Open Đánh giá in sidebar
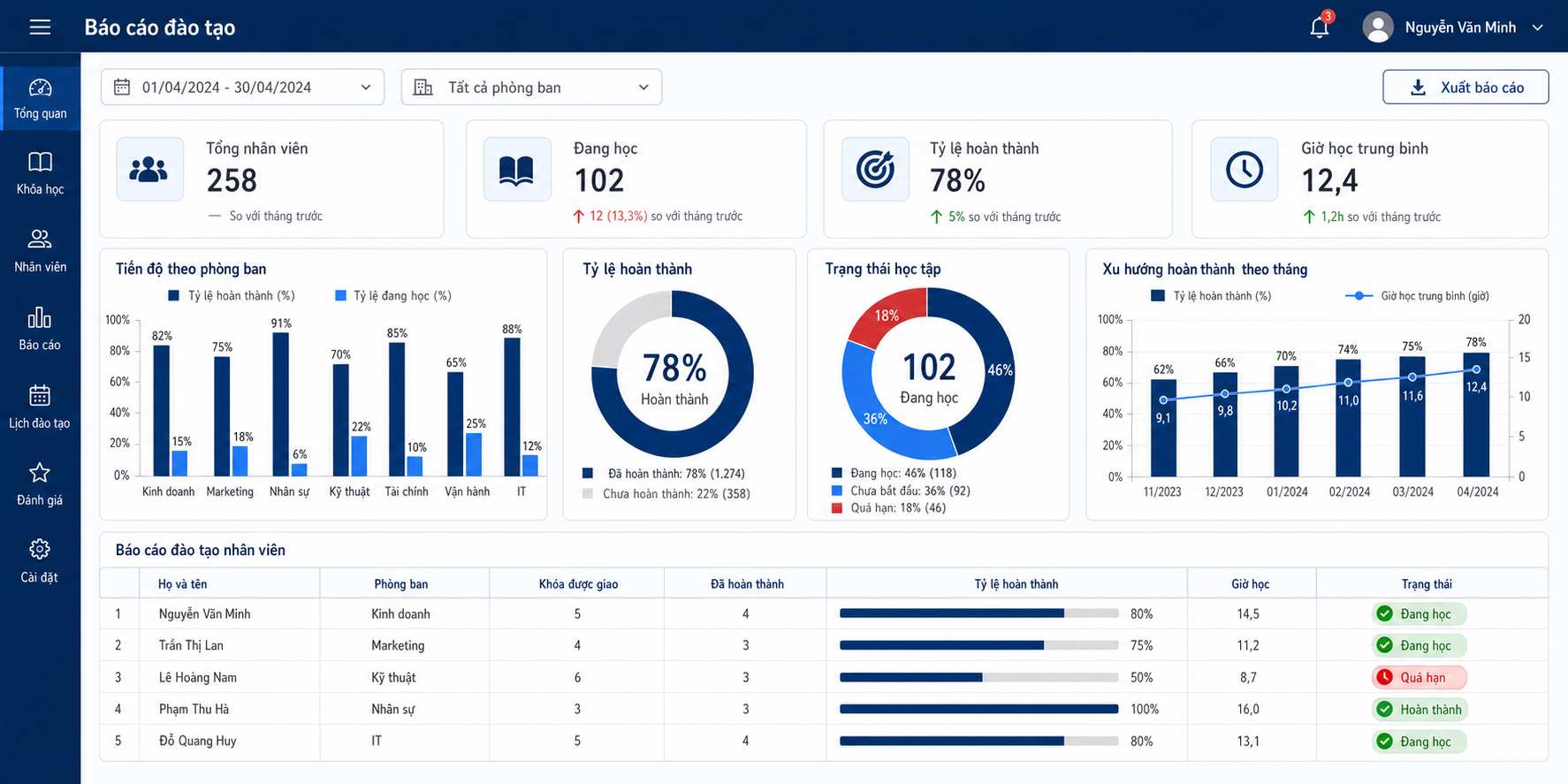This screenshot has height=784, width=1568. coord(40,483)
